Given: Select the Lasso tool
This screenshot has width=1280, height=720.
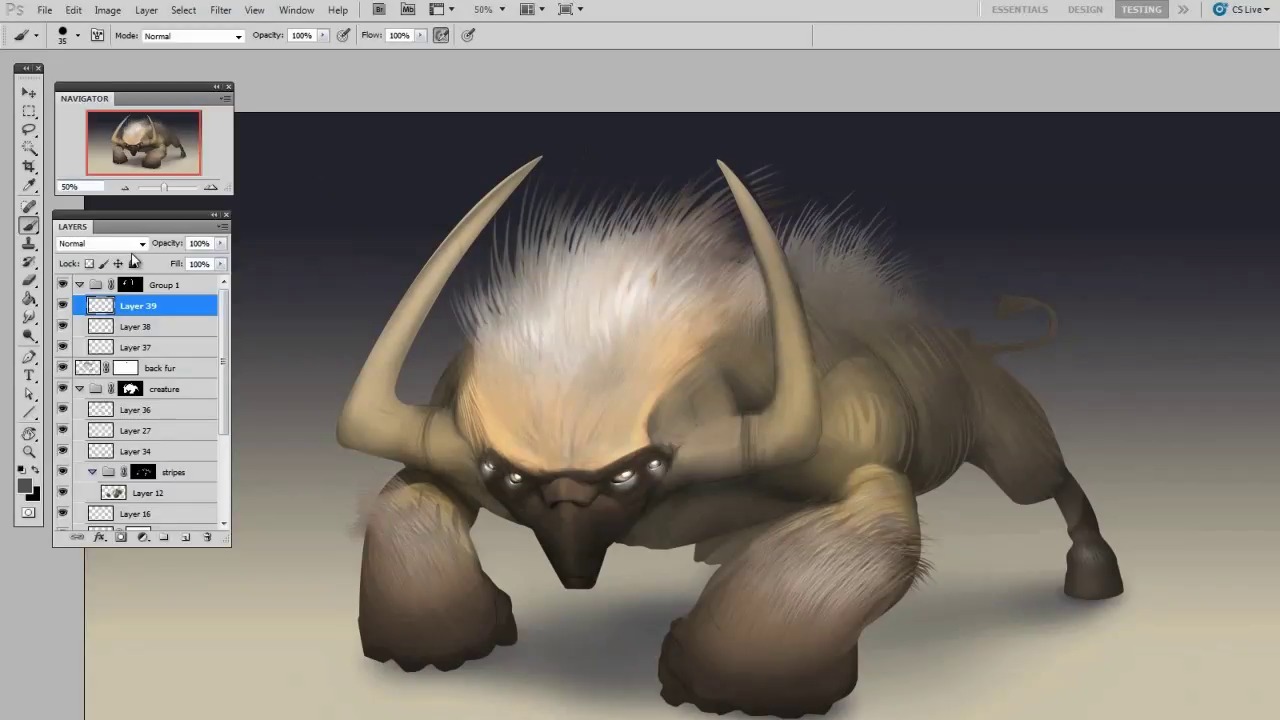Looking at the screenshot, I should point(29,129).
